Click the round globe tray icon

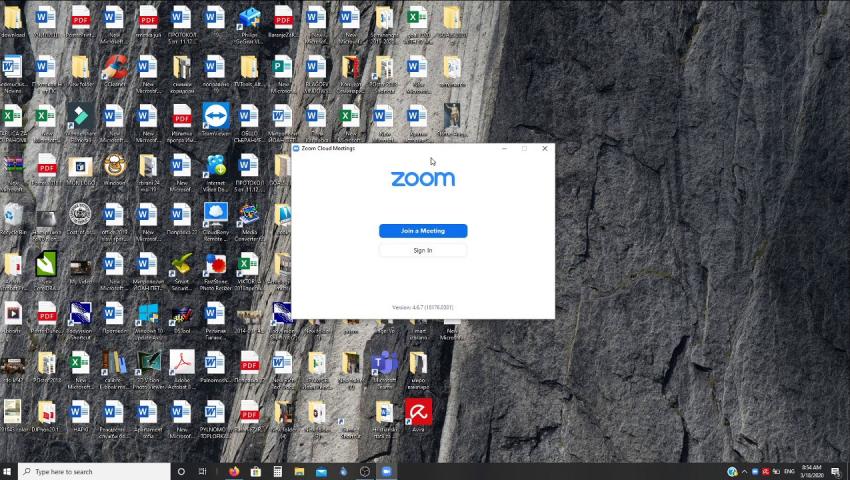point(732,471)
